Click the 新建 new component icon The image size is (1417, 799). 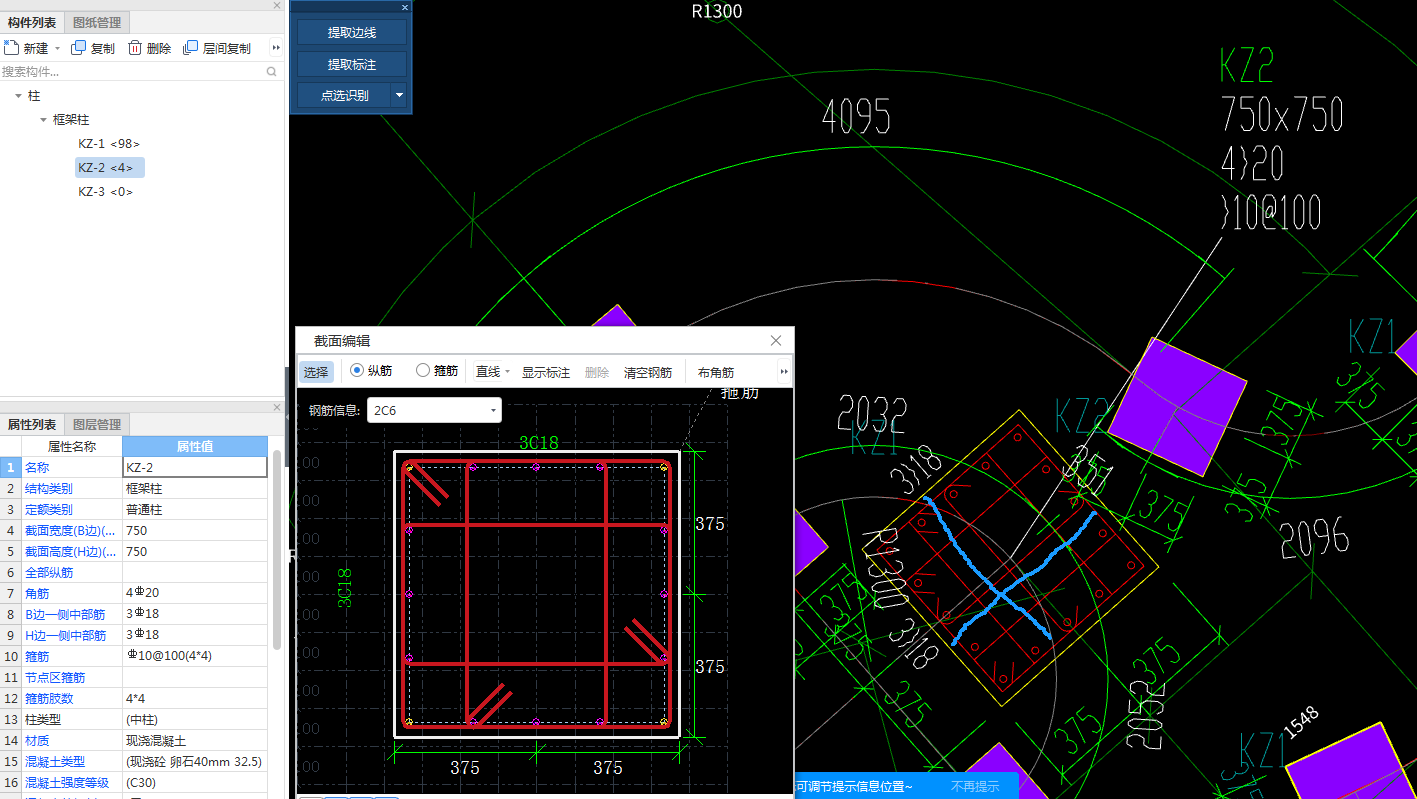[x=11, y=48]
